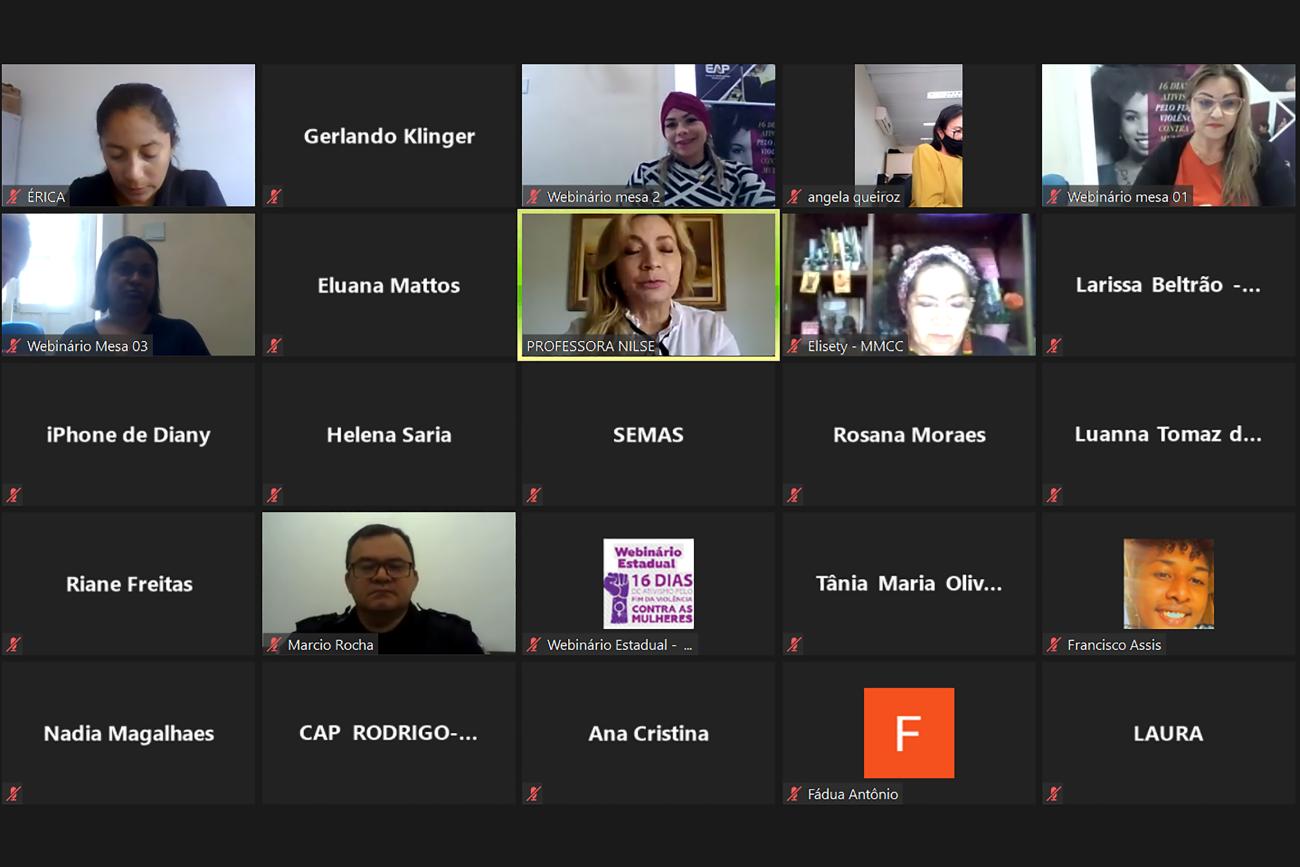Click the SEMAS participant name tile
The image size is (1300, 867).
click(x=648, y=434)
